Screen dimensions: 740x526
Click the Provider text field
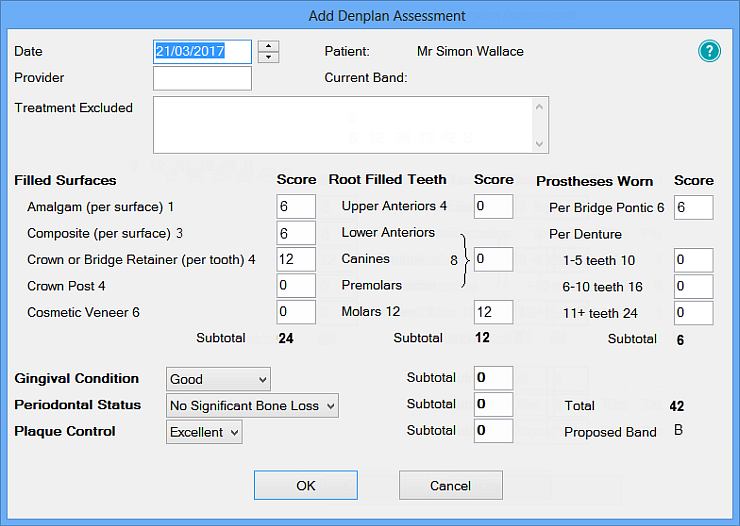point(203,78)
